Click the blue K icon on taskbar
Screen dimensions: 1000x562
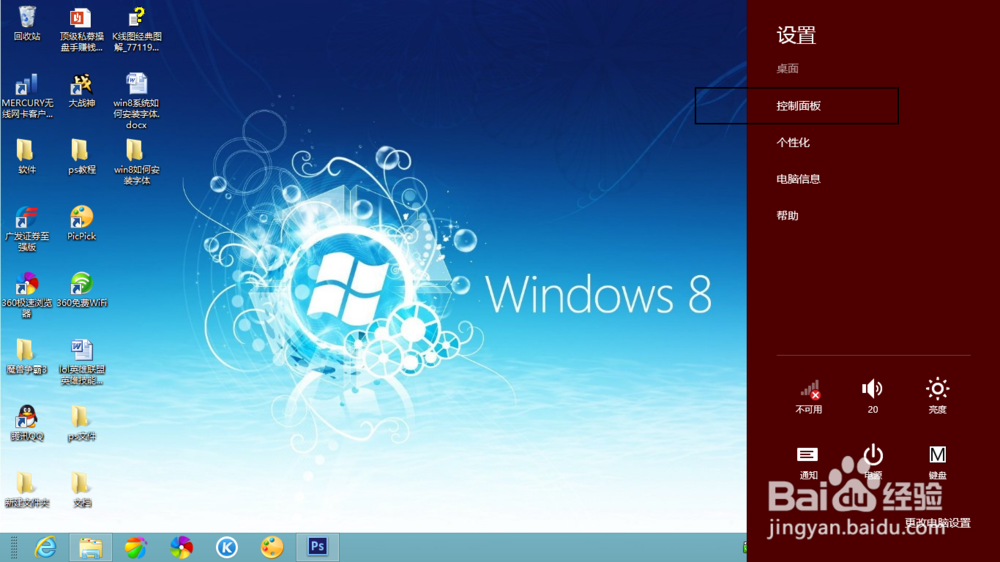(226, 547)
